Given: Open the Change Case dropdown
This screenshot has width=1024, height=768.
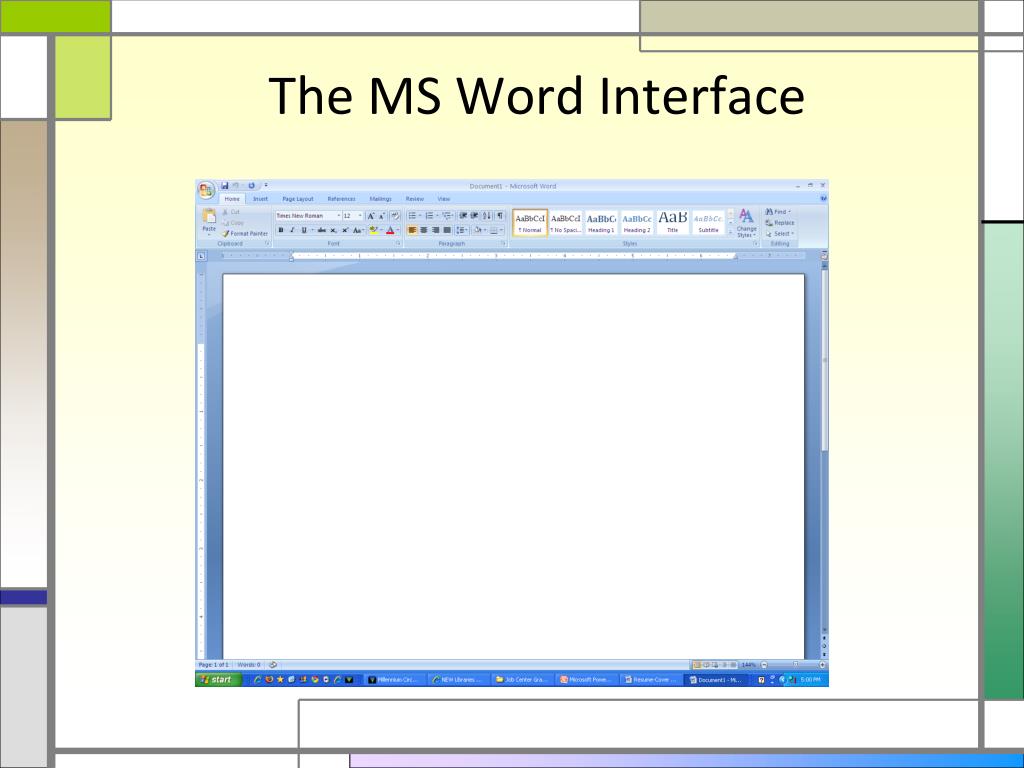Looking at the screenshot, I should (358, 230).
